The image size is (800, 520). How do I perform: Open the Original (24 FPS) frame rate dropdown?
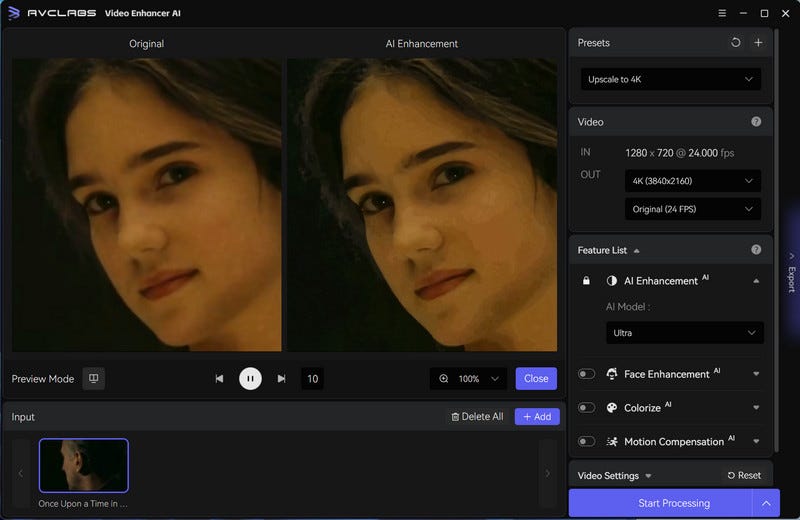pos(693,209)
